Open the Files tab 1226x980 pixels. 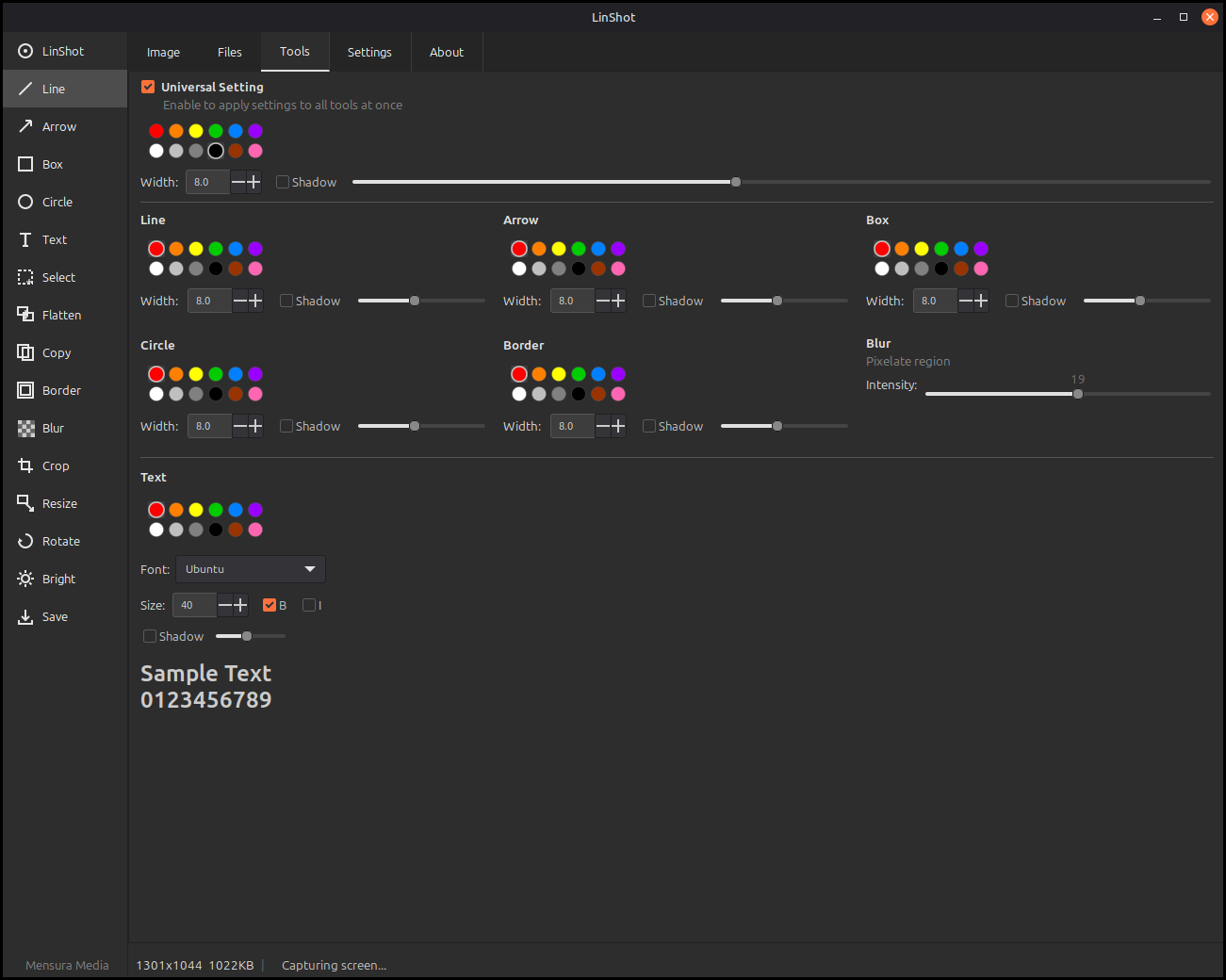[x=230, y=52]
